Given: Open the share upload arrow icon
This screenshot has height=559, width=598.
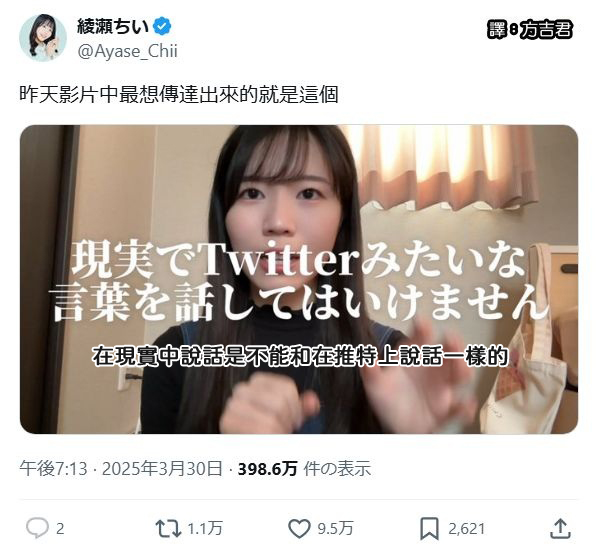Looking at the screenshot, I should coord(560,528).
